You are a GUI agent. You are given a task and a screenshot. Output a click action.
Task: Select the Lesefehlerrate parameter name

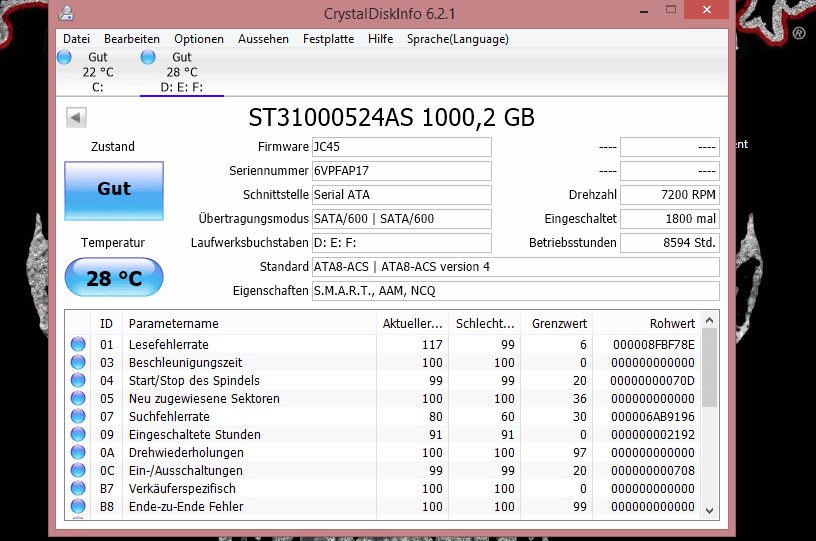tap(169, 344)
